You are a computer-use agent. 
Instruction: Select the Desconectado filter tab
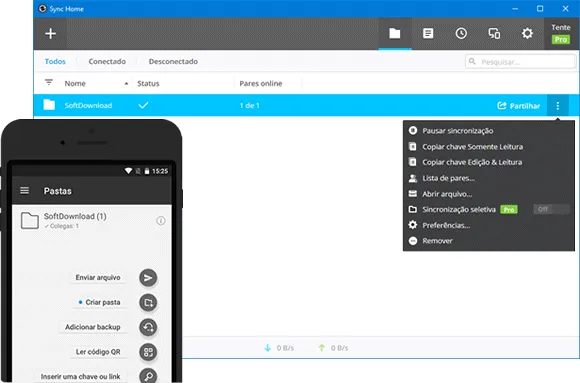[x=173, y=61]
